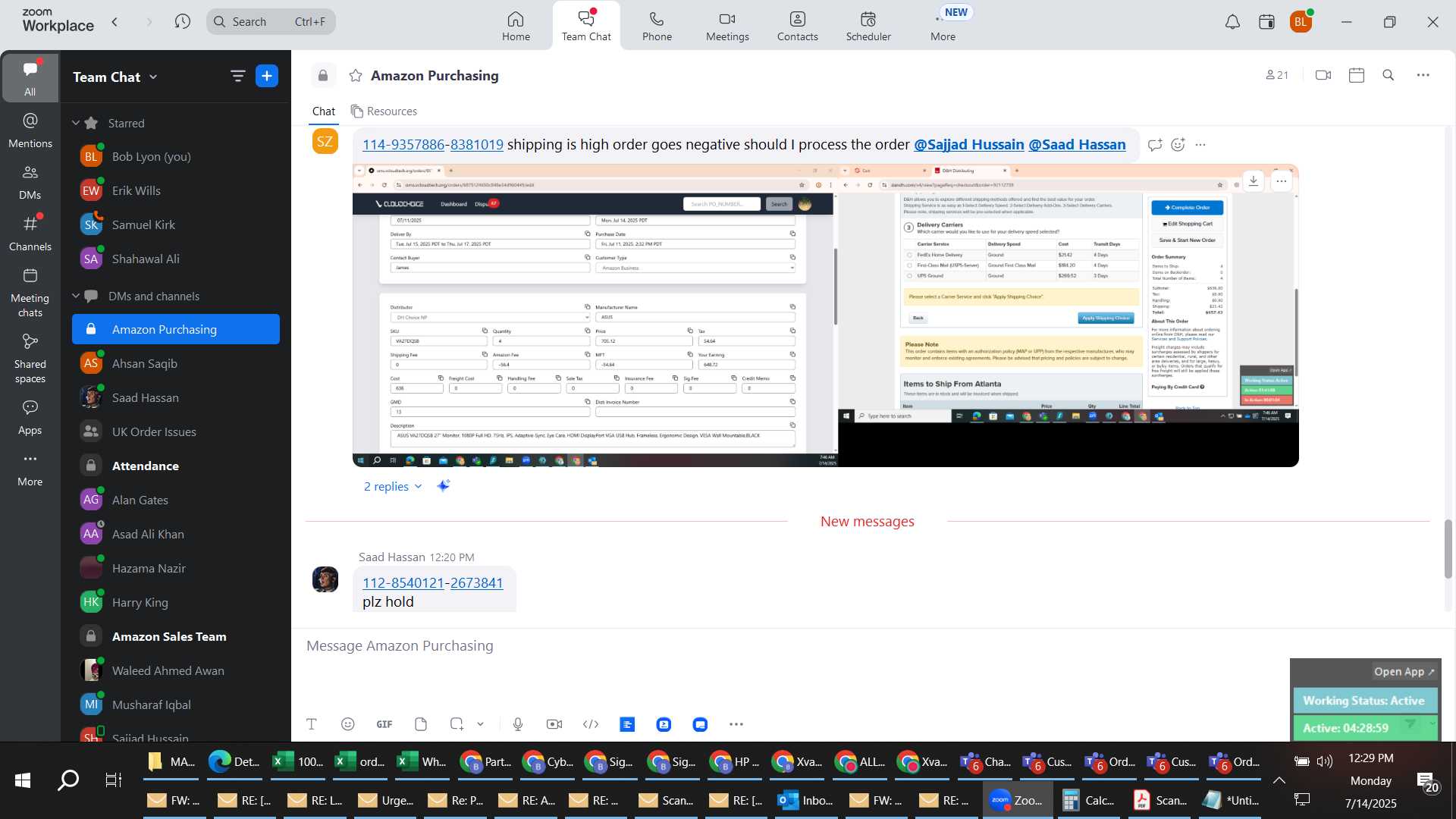The image size is (1456, 819).
Task: Open more compose options ellipsis
Action: tap(736, 724)
